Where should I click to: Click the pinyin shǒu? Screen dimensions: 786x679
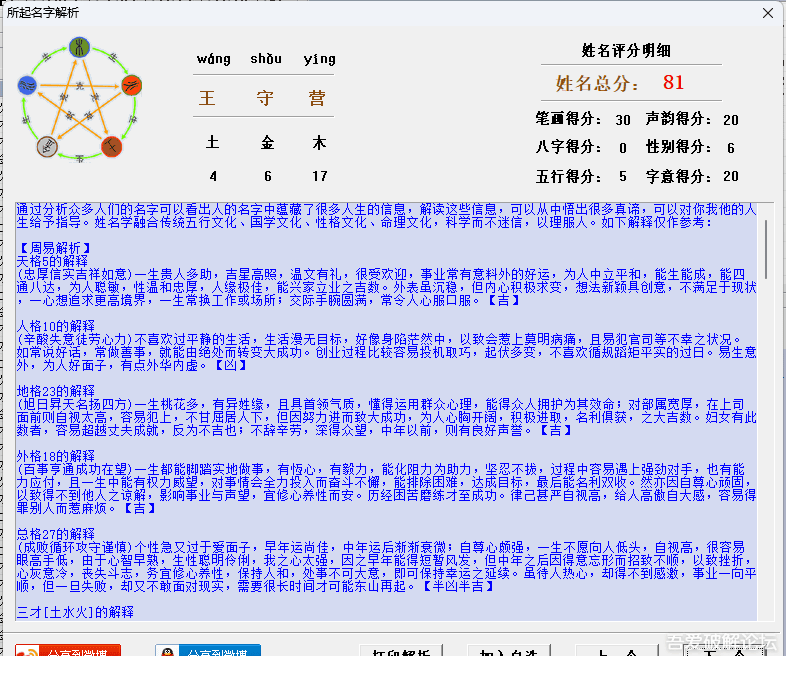click(266, 59)
